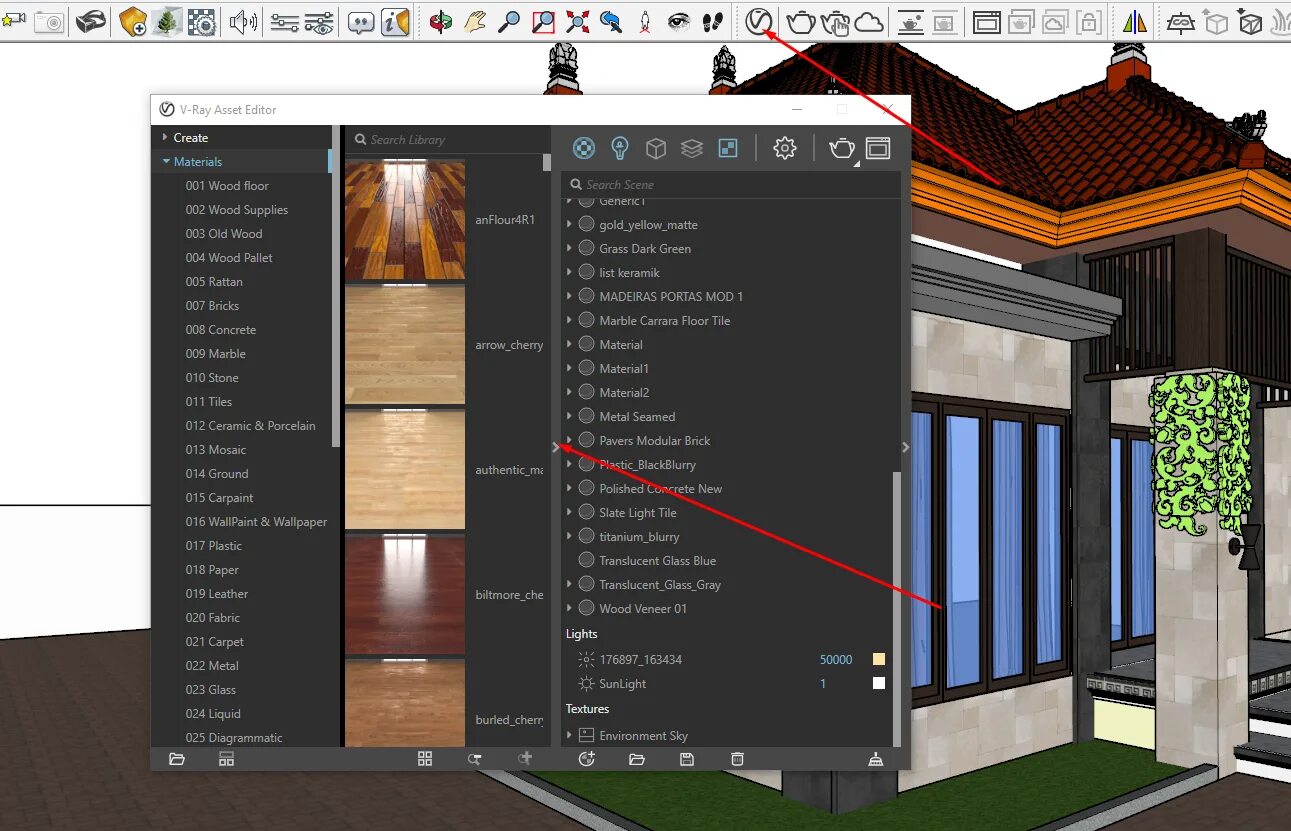Open the 009 Marble category
Image resolution: width=1291 pixels, height=831 pixels.
click(216, 353)
